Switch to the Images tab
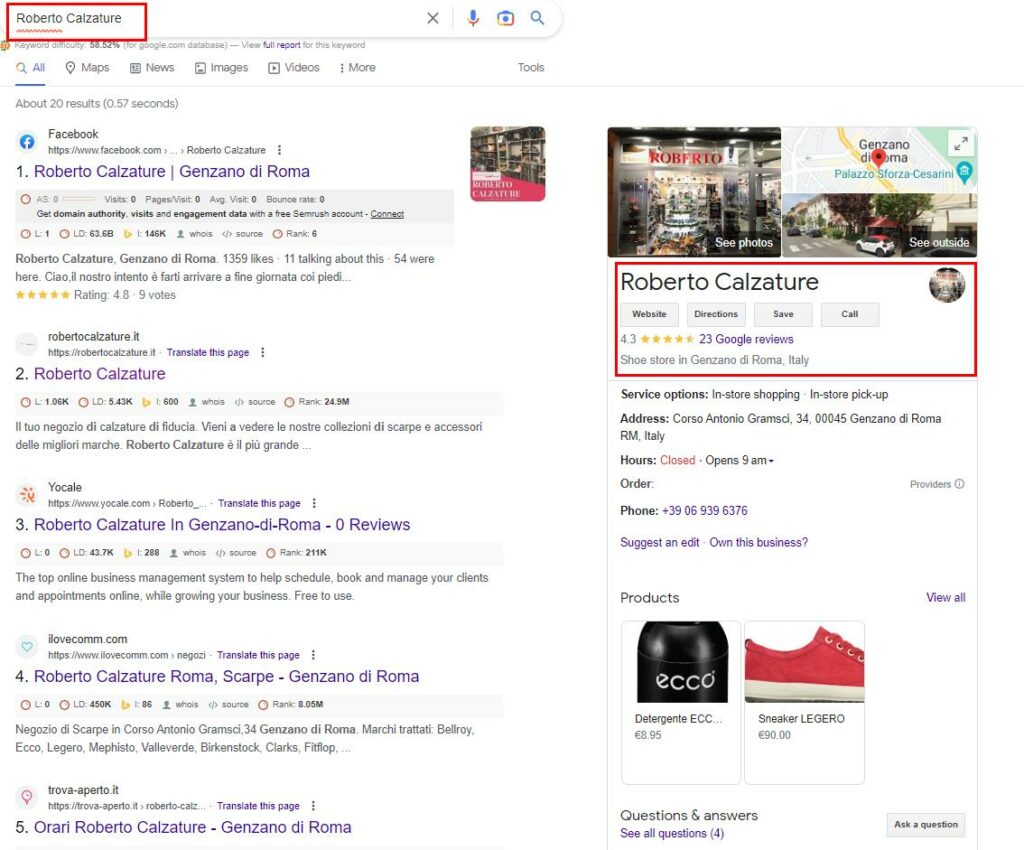 221,67
